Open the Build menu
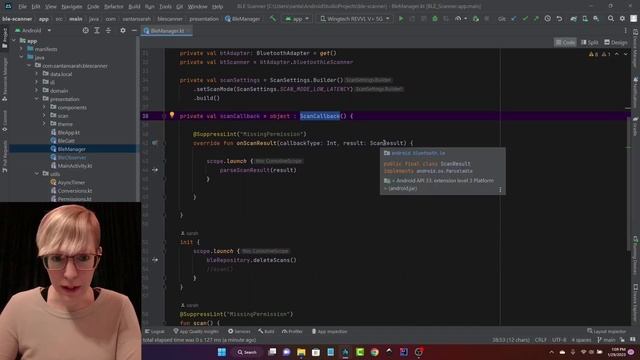Viewport: 640px width, 360px height. 134,7
